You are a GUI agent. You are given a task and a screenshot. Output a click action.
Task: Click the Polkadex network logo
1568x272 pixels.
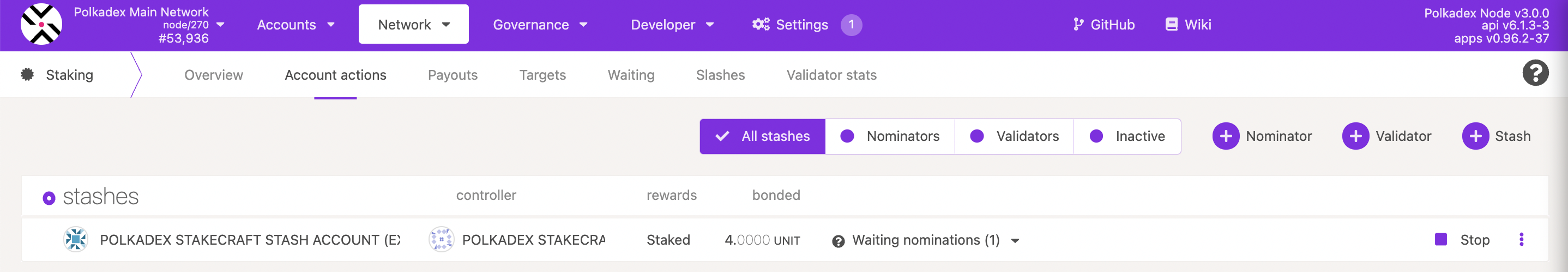(x=41, y=25)
